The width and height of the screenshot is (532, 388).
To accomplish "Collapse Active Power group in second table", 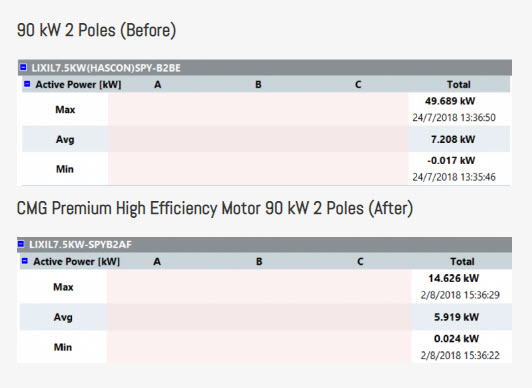I will tap(25, 261).
